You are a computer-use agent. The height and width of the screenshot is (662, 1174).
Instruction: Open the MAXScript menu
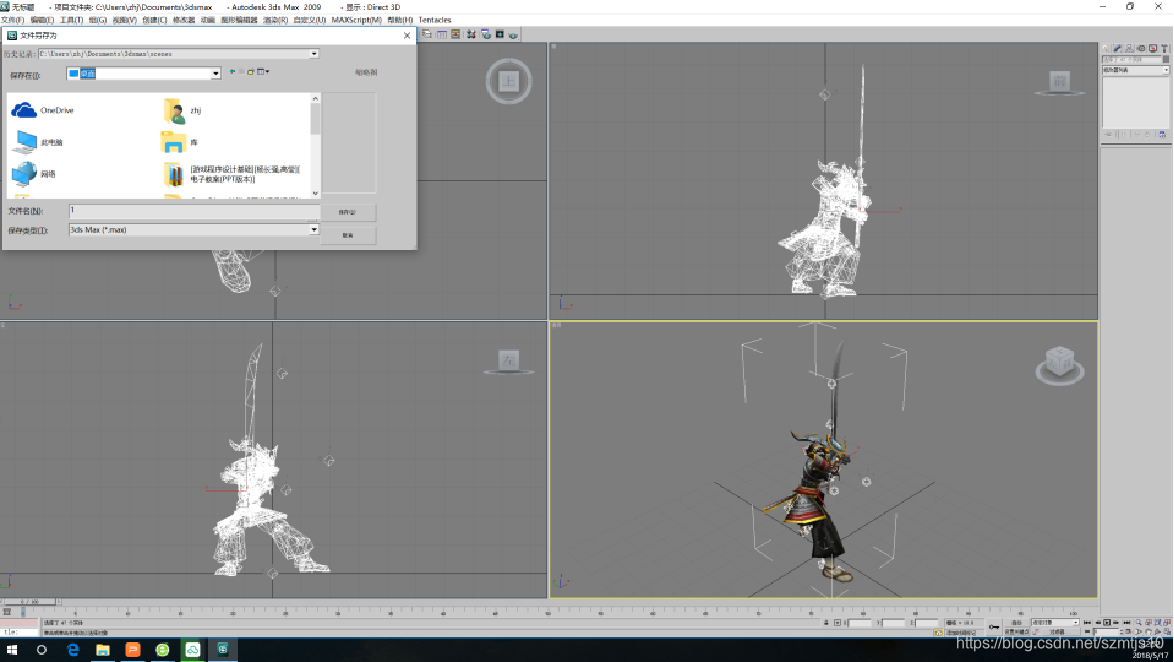356,20
